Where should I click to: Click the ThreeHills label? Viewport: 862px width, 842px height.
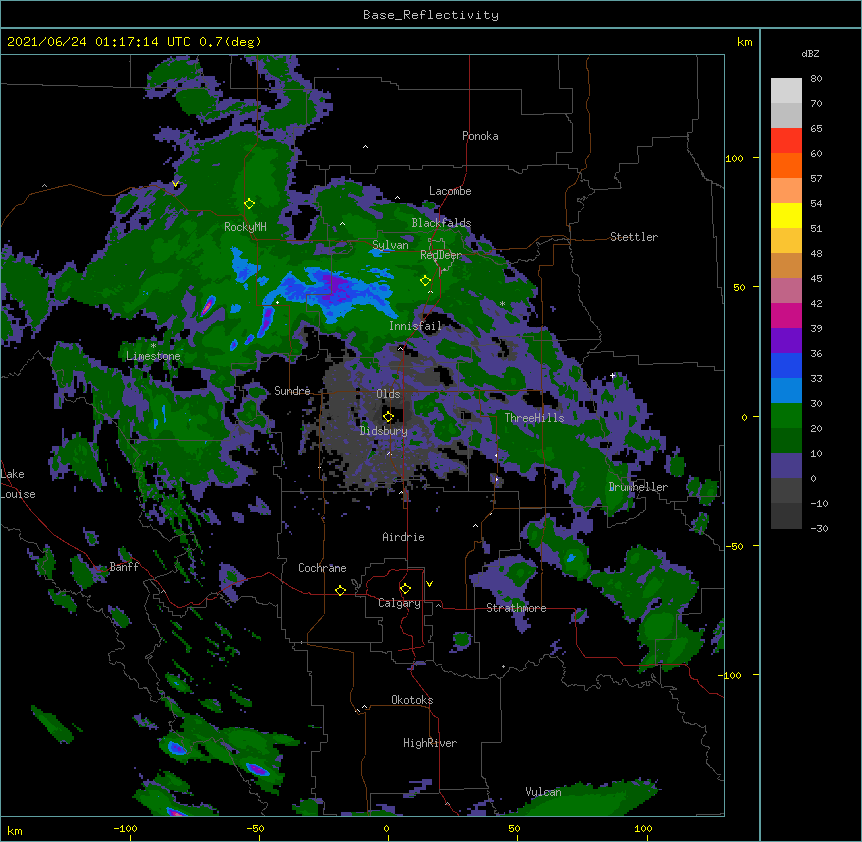click(534, 418)
